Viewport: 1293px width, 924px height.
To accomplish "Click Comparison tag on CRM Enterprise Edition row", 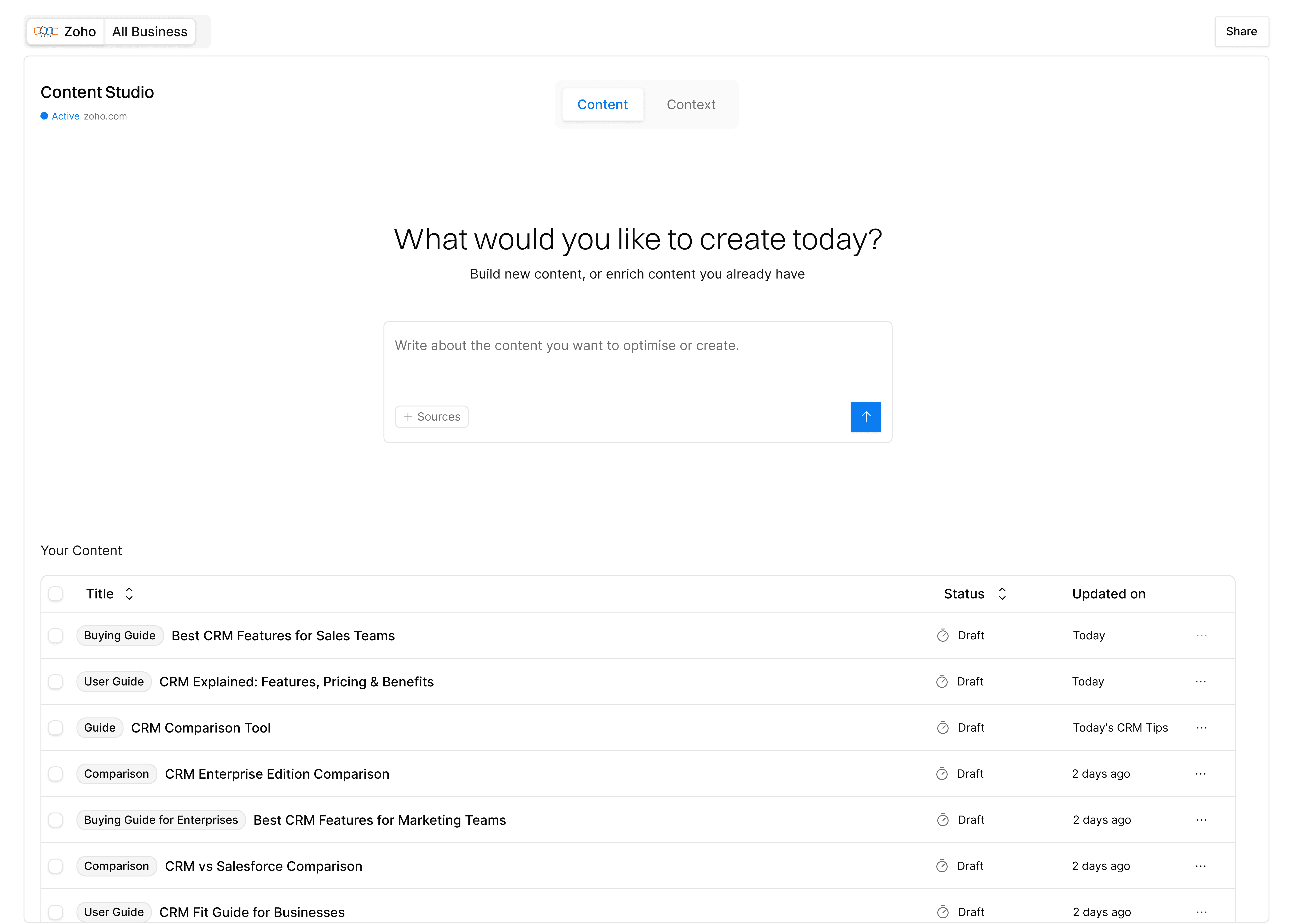I will coord(117,774).
